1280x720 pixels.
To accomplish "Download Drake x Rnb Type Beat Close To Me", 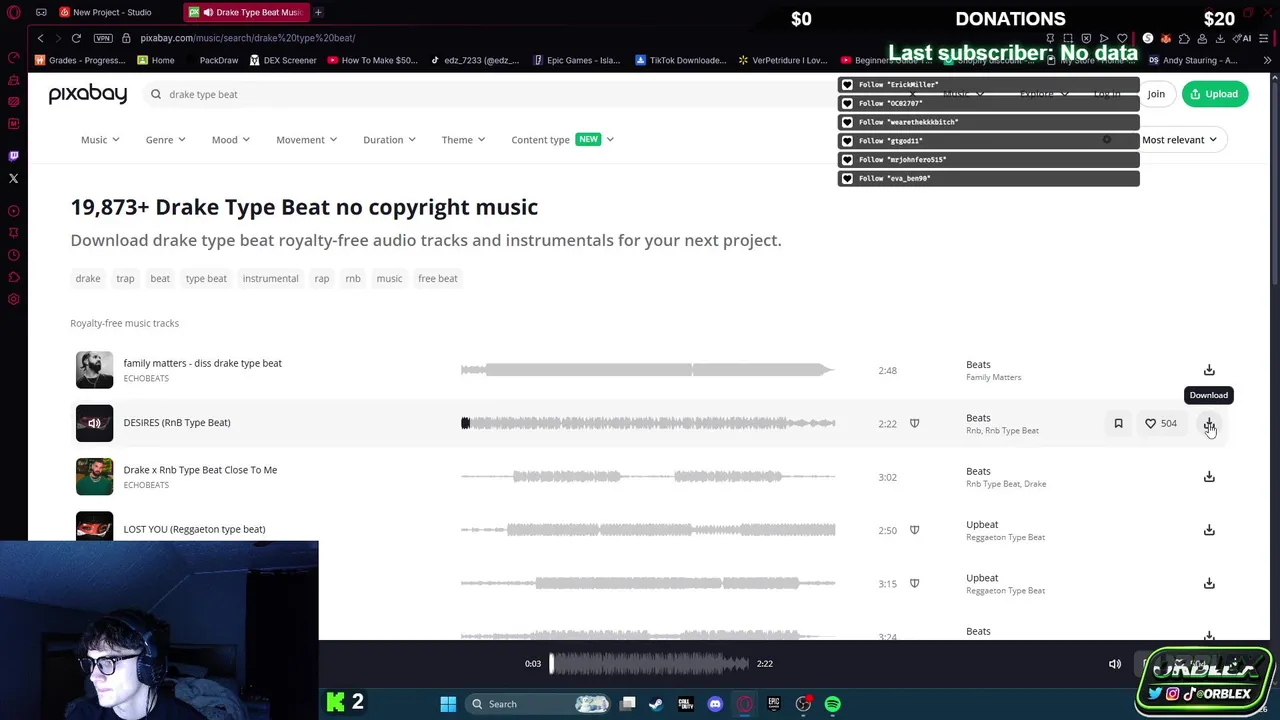I will (x=1209, y=477).
